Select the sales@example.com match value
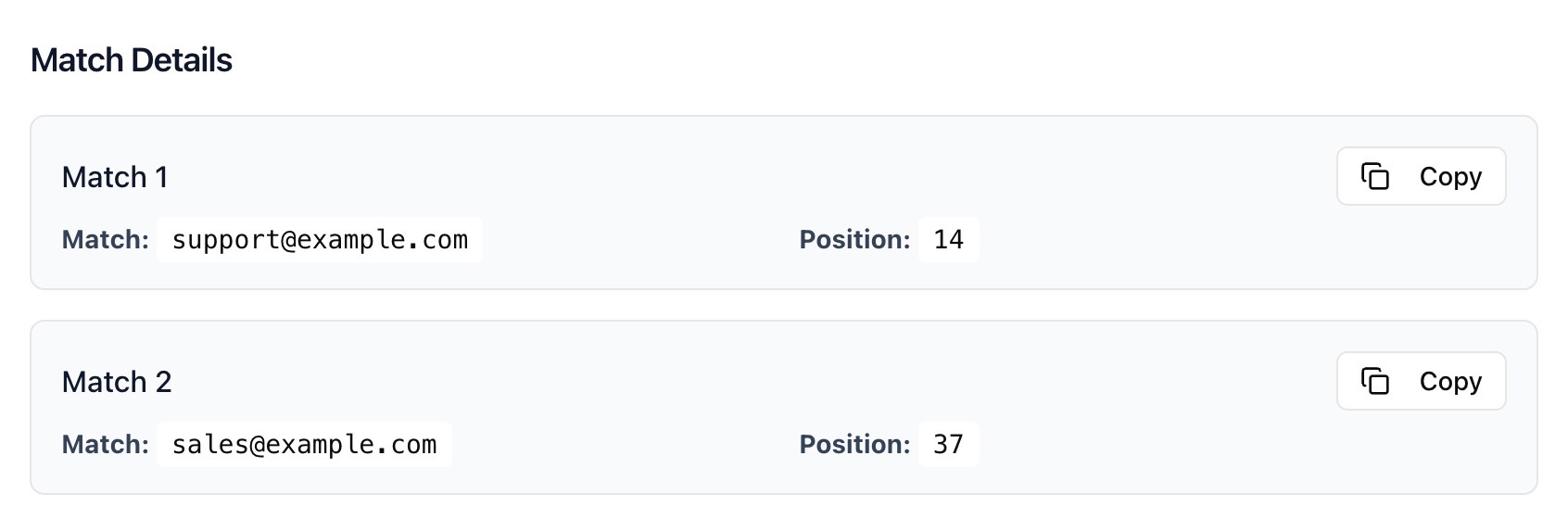 click(304, 445)
